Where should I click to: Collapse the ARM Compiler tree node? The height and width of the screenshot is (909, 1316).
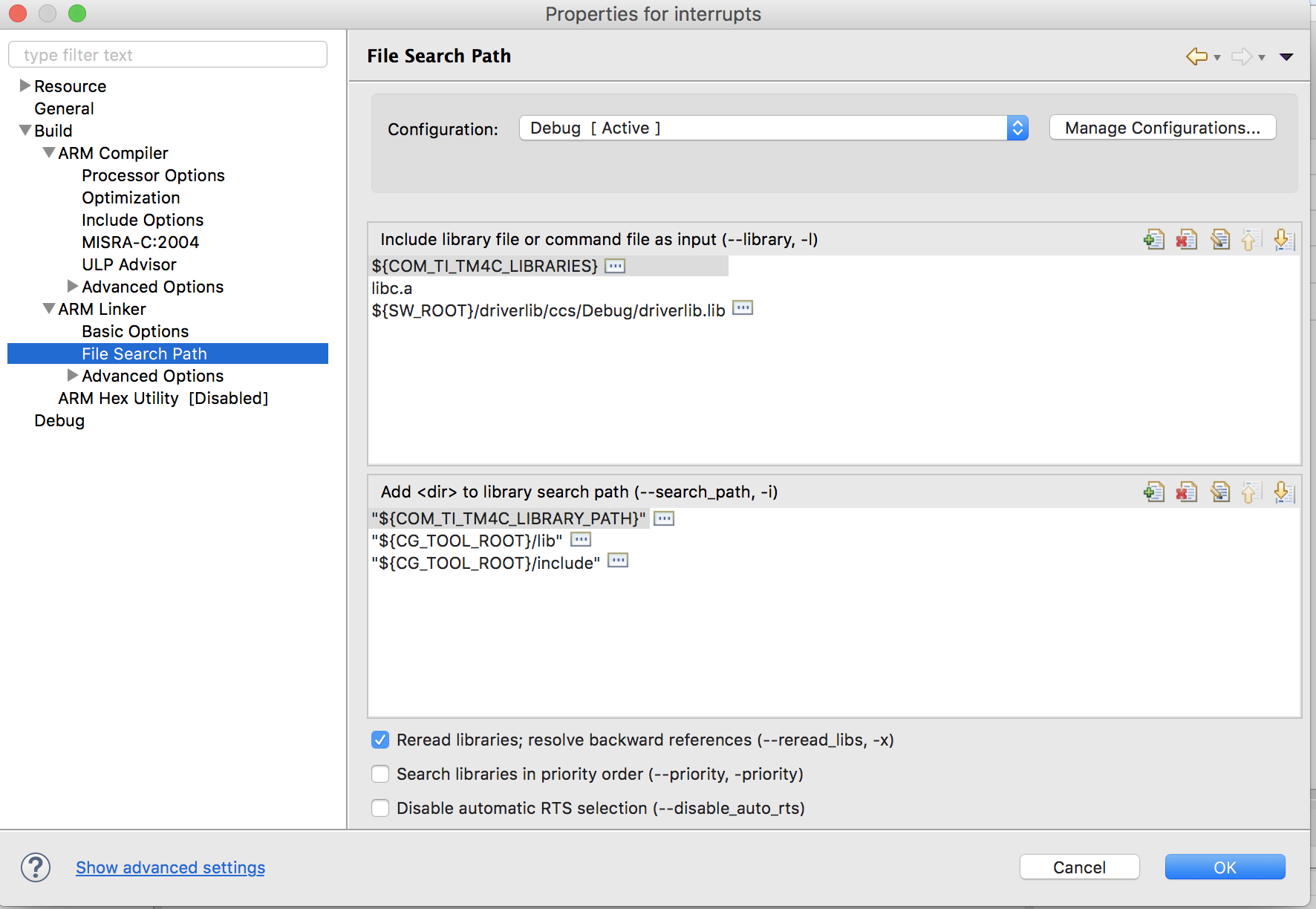click(49, 153)
